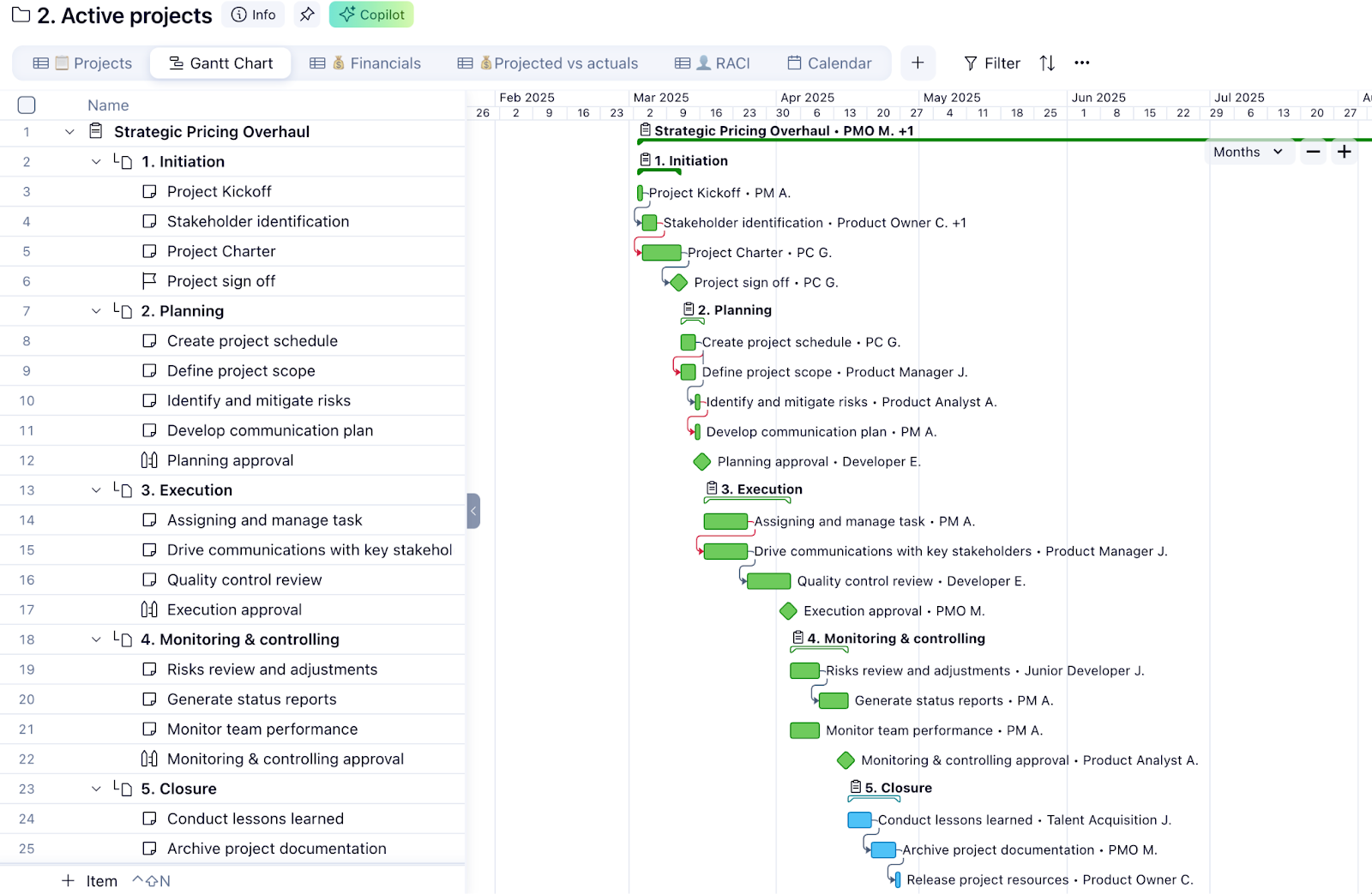Click the plus icon to add a new view
Viewport: 1372px width, 894px height.
[x=918, y=63]
